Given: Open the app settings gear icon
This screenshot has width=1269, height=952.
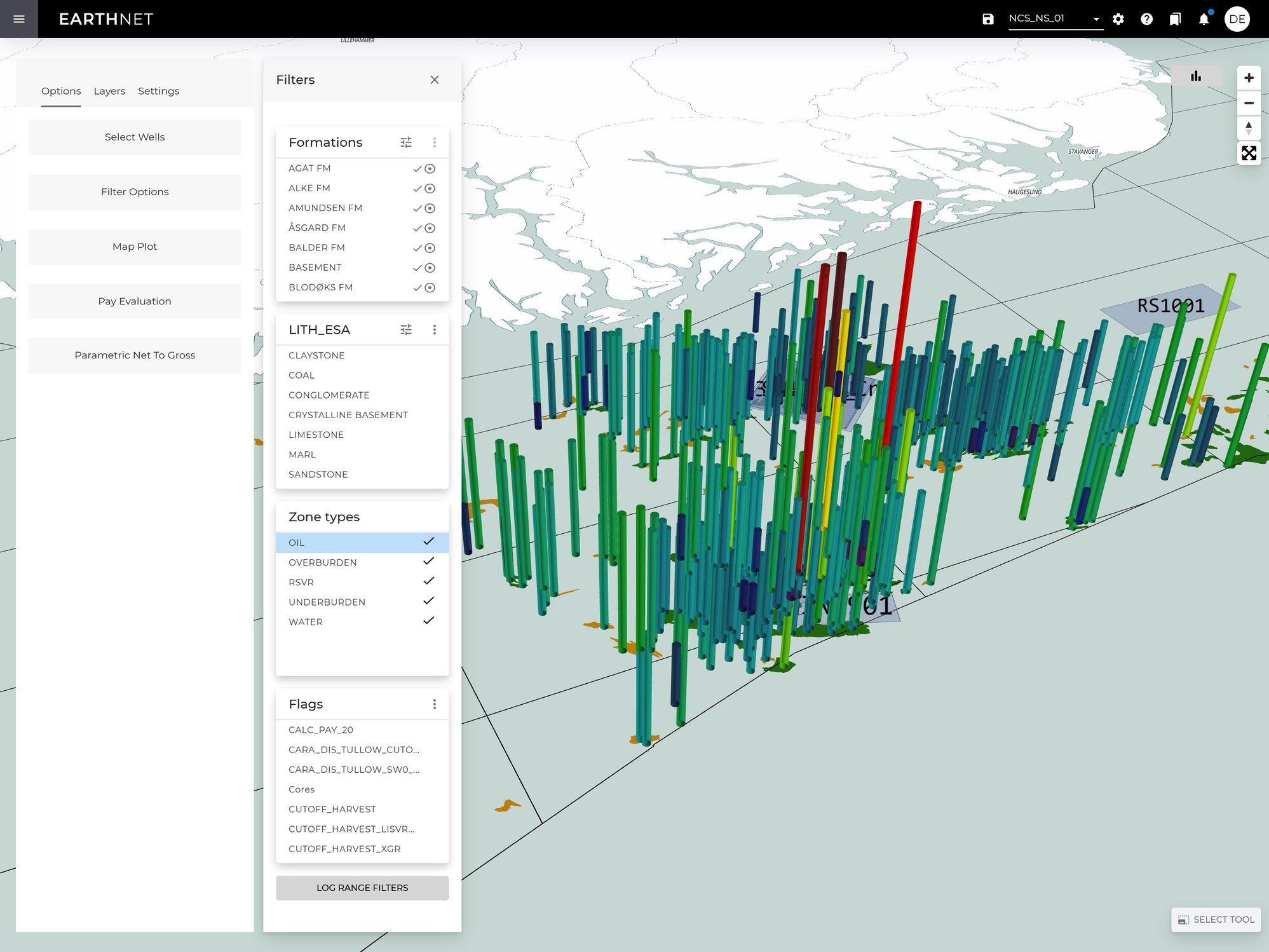Looking at the screenshot, I should (1118, 19).
